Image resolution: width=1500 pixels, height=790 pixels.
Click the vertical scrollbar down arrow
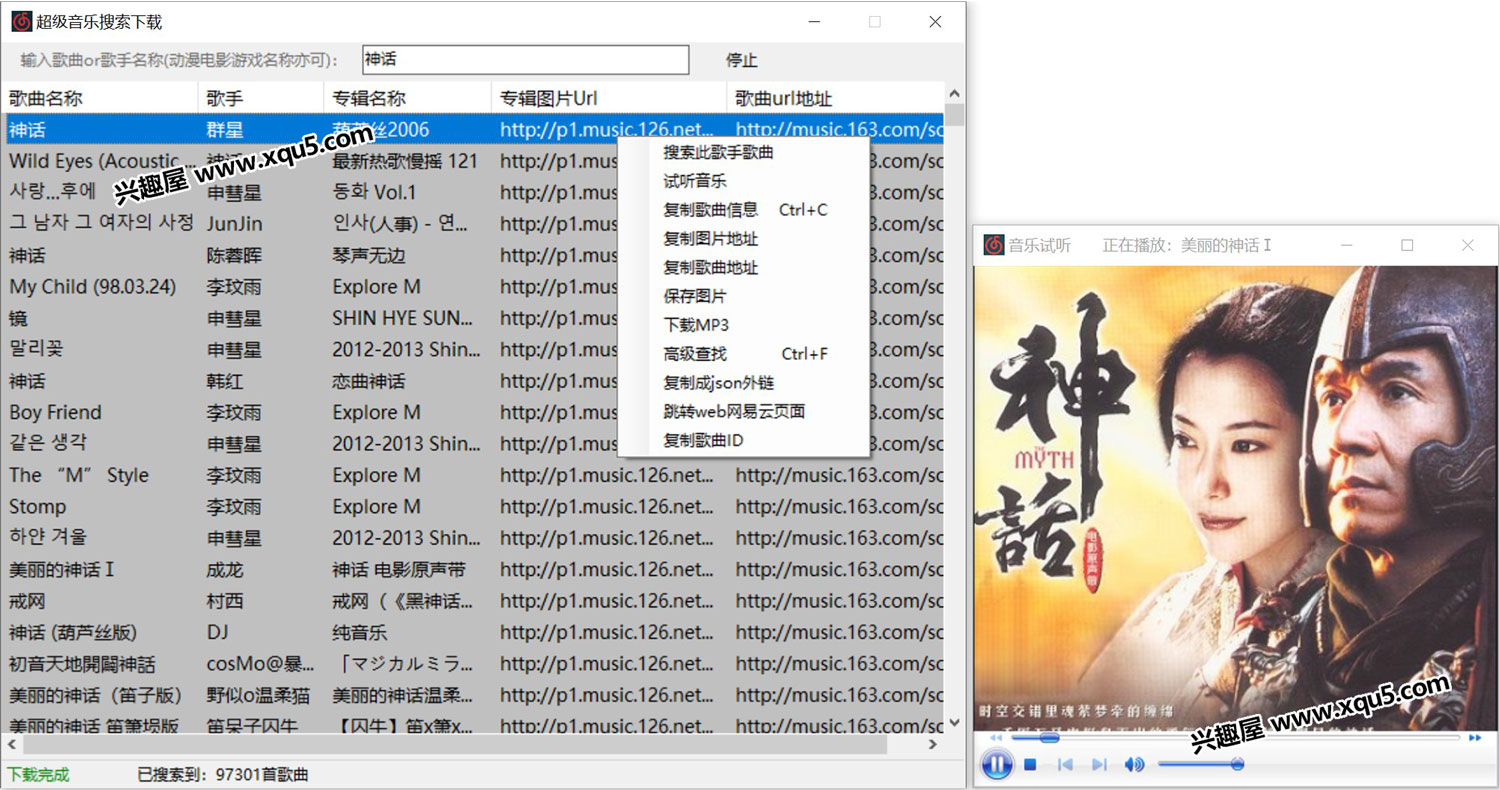click(955, 724)
